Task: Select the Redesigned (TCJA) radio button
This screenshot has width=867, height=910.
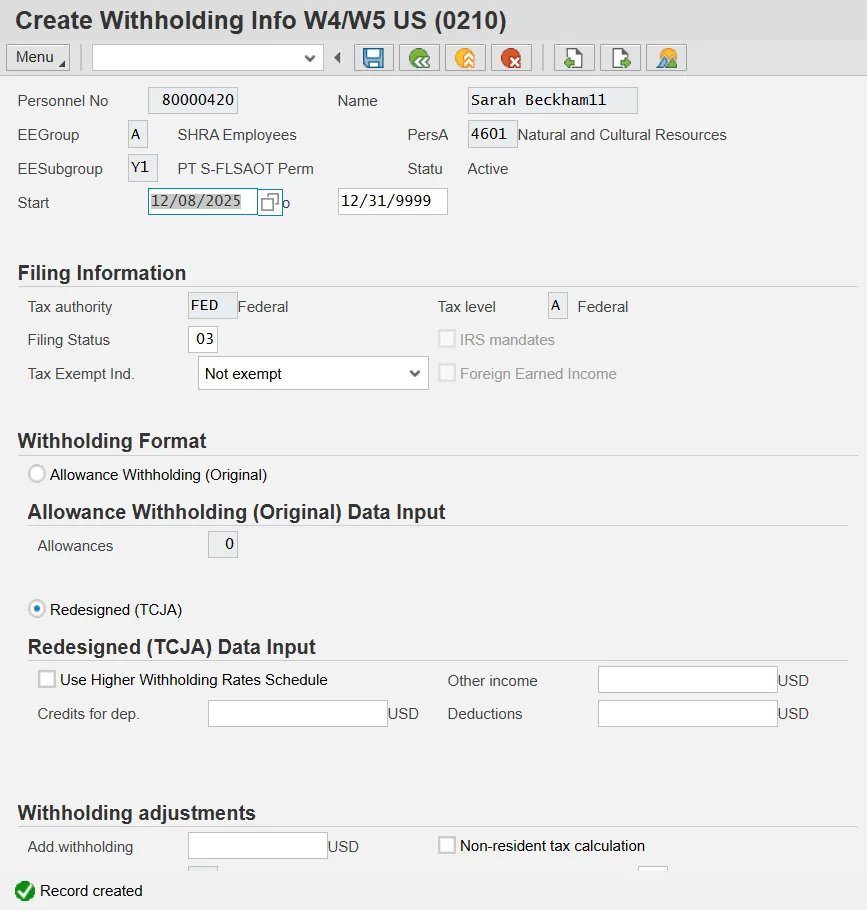Action: (x=37, y=609)
